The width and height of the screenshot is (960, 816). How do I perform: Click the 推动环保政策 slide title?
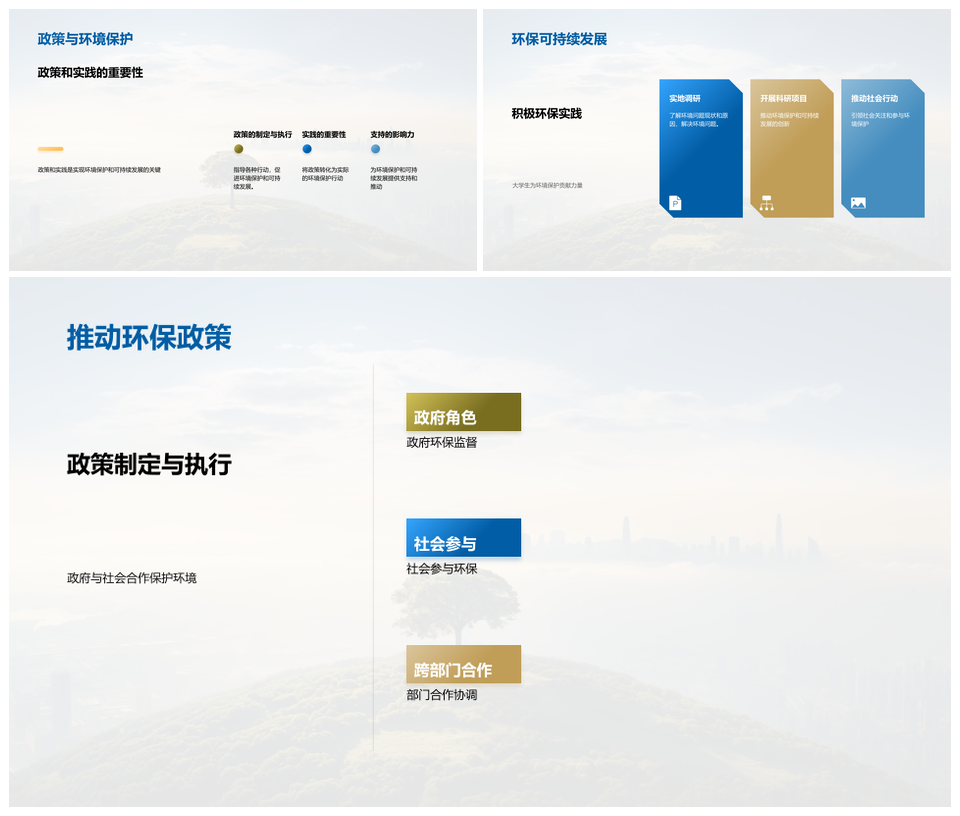[149, 338]
